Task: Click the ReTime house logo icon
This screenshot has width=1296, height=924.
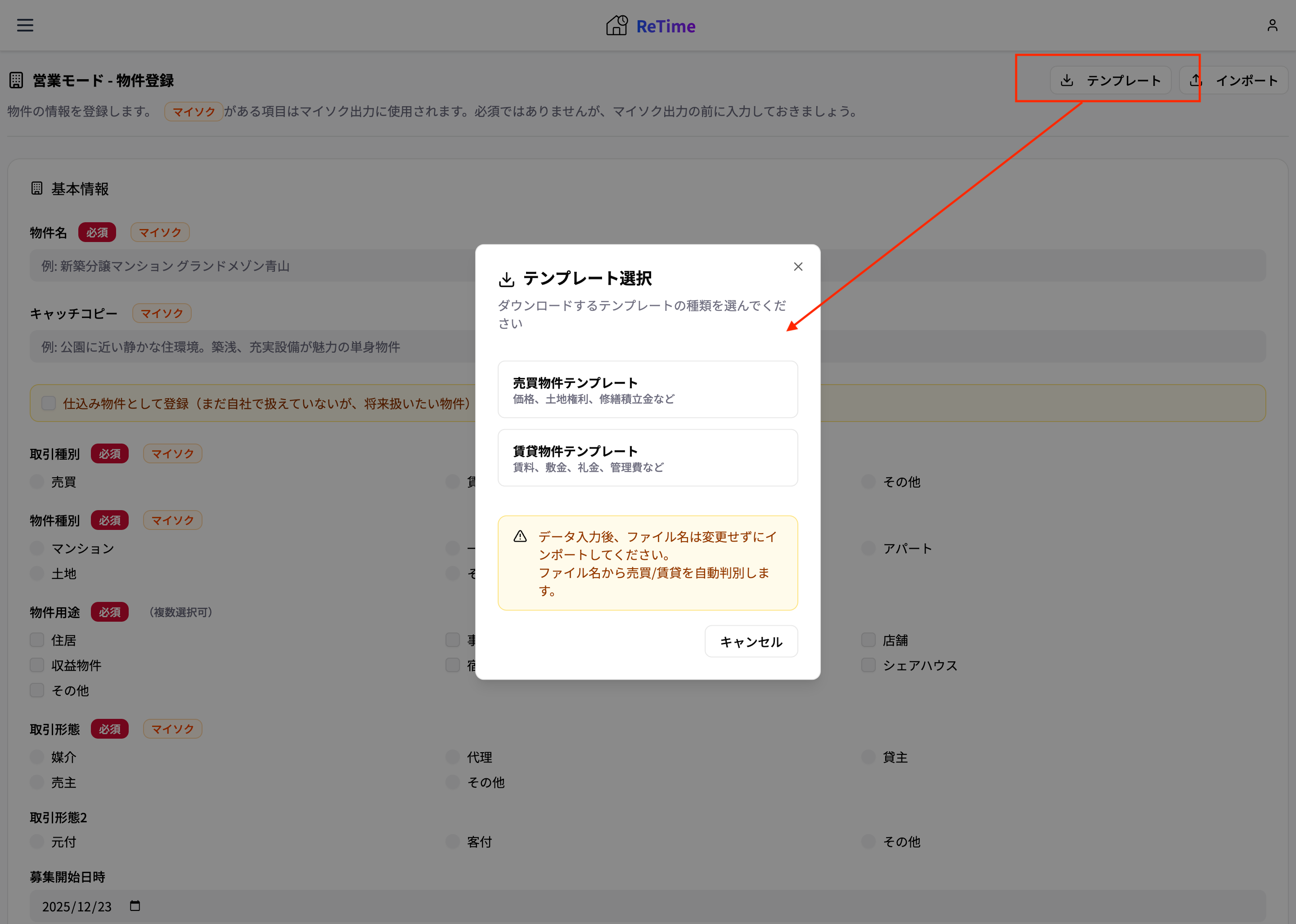Action: 617,26
